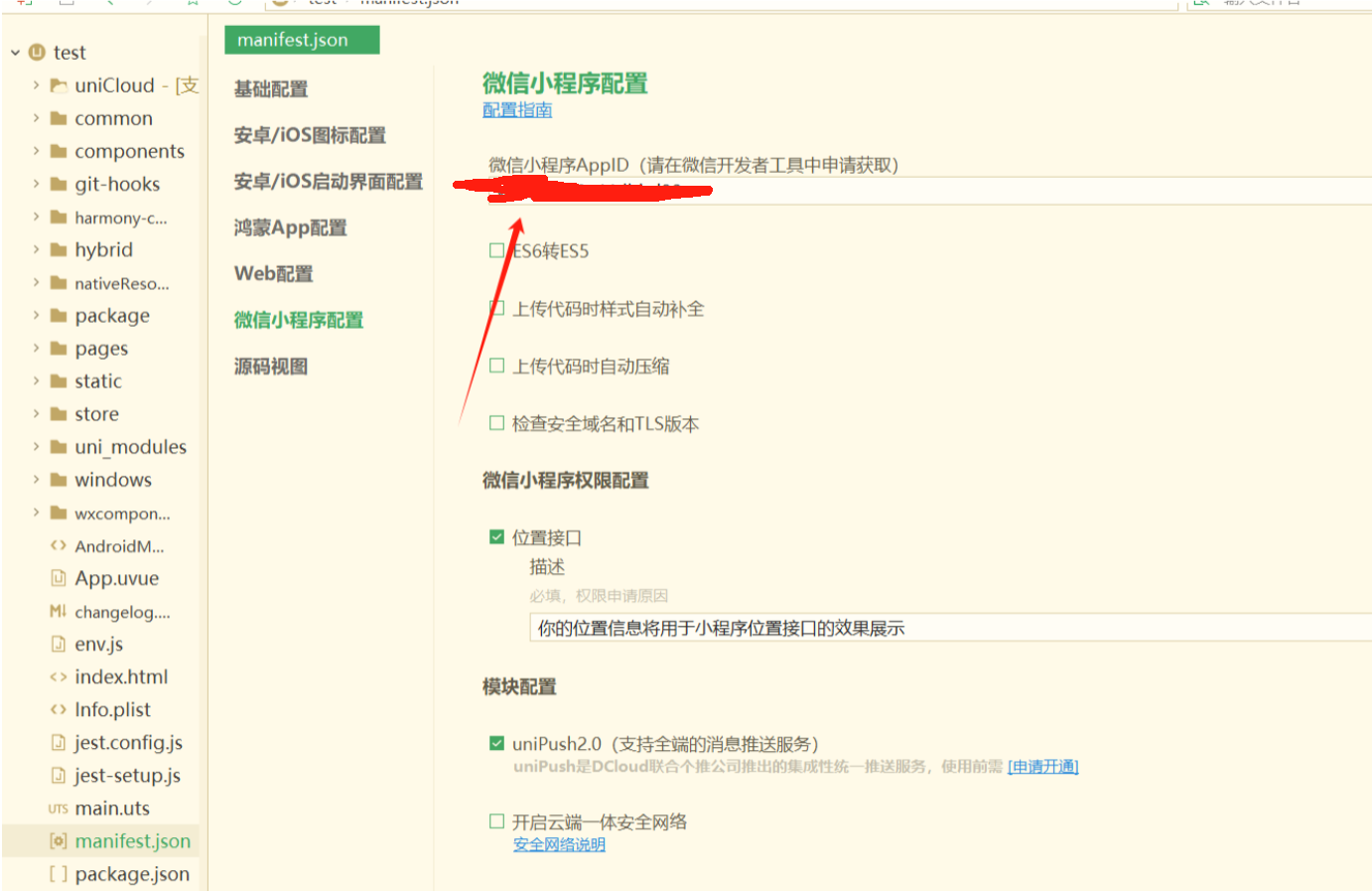Select 微信小程序配置 in the side menu

pyautogui.click(x=299, y=320)
